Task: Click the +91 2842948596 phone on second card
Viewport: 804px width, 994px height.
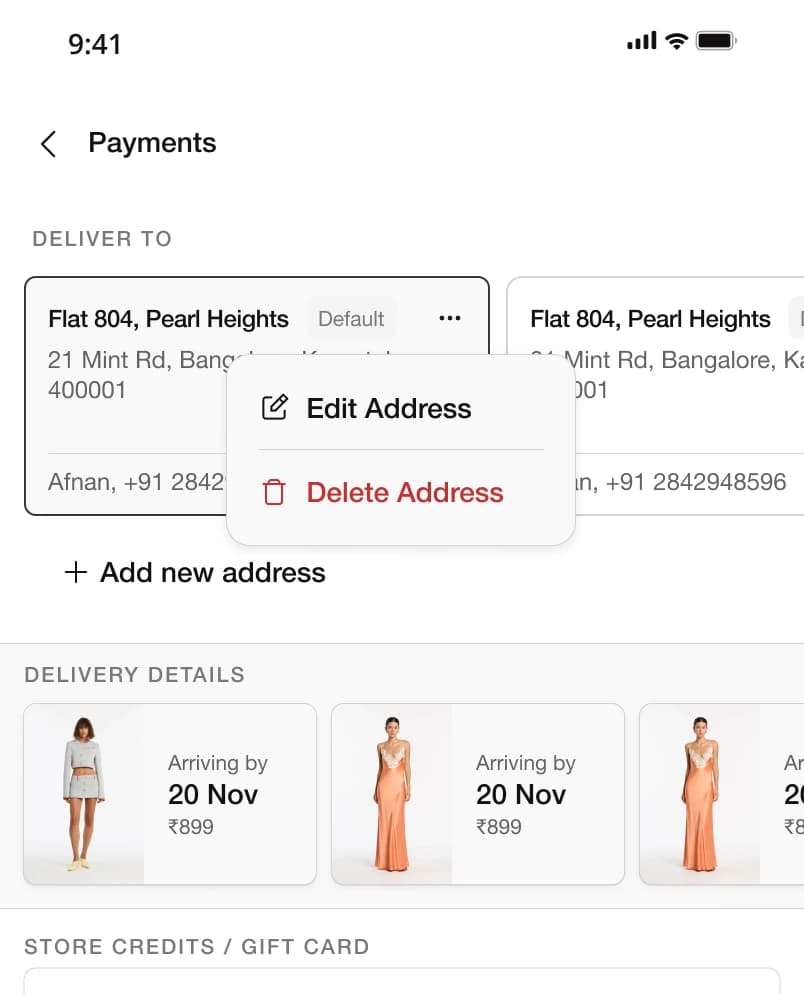Action: [x=696, y=482]
